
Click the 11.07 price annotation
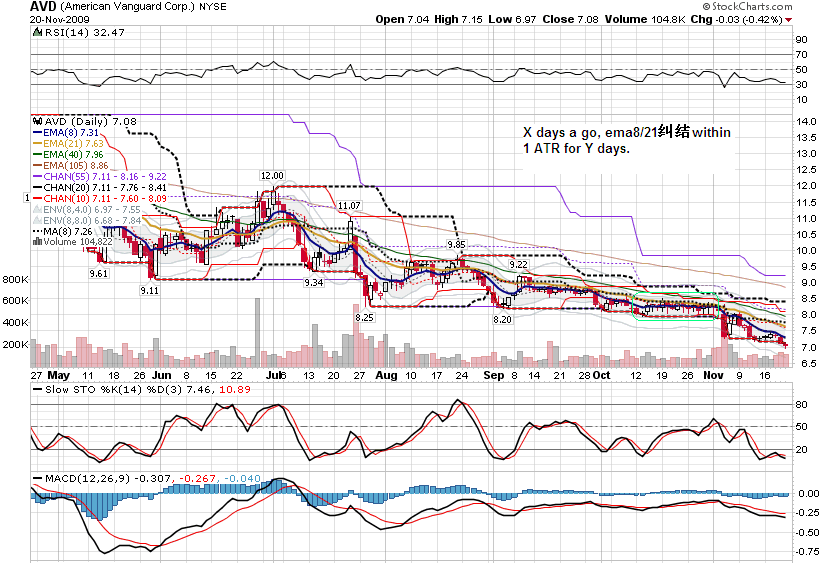tap(349, 205)
